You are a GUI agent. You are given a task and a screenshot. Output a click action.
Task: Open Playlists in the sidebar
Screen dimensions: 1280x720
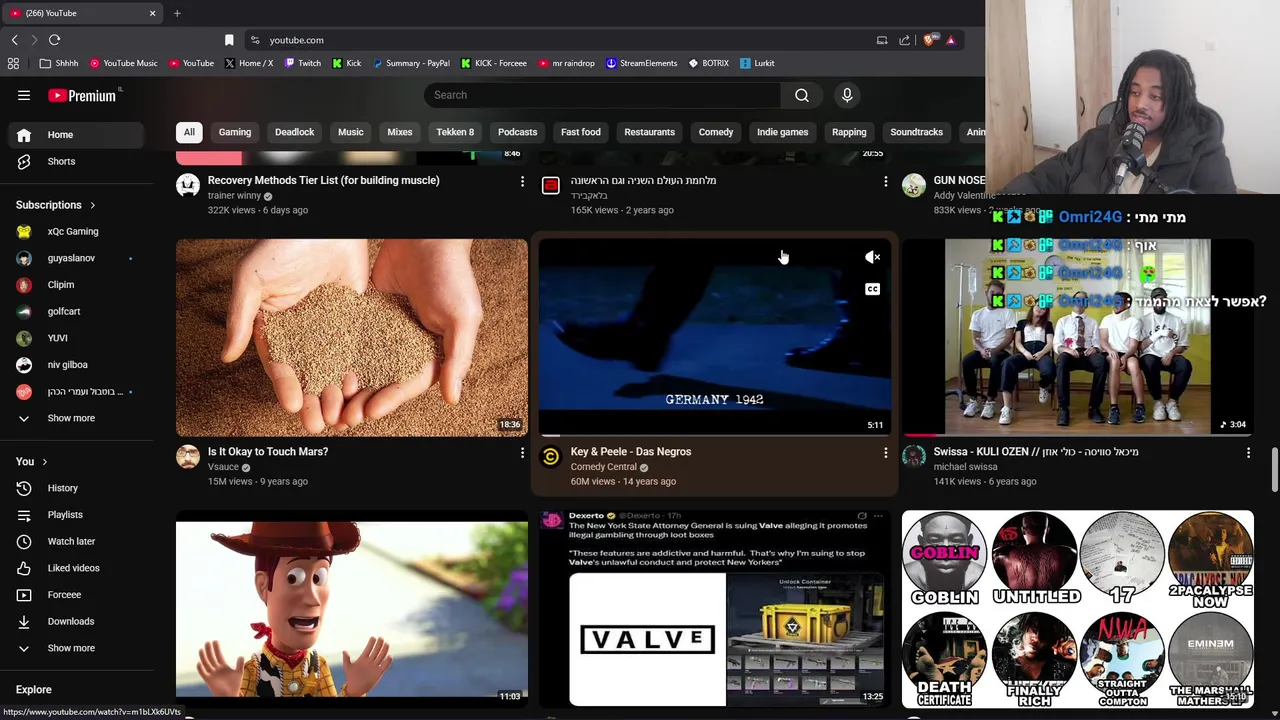(x=78, y=515)
